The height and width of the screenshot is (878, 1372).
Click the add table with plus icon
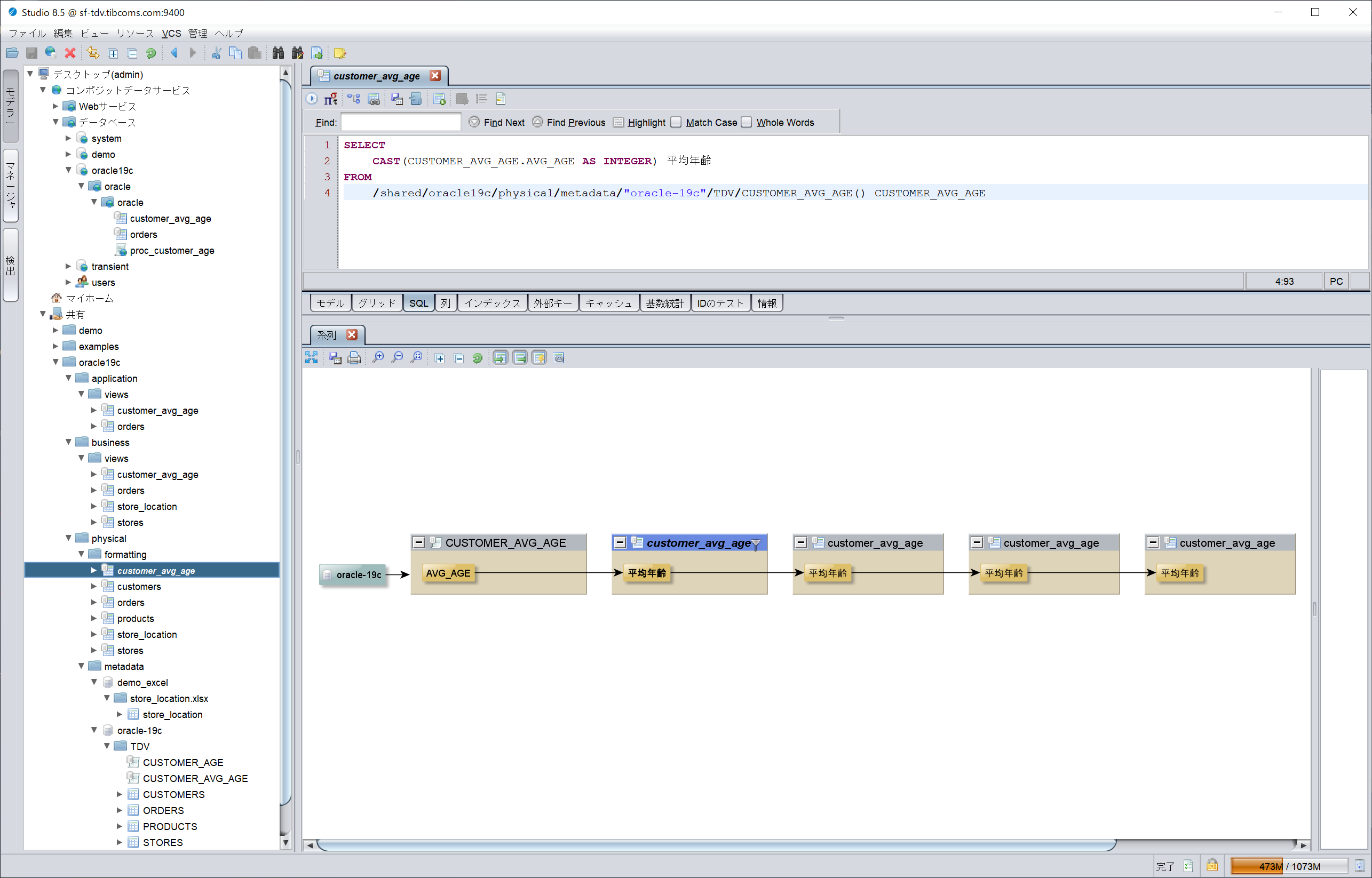(x=439, y=99)
